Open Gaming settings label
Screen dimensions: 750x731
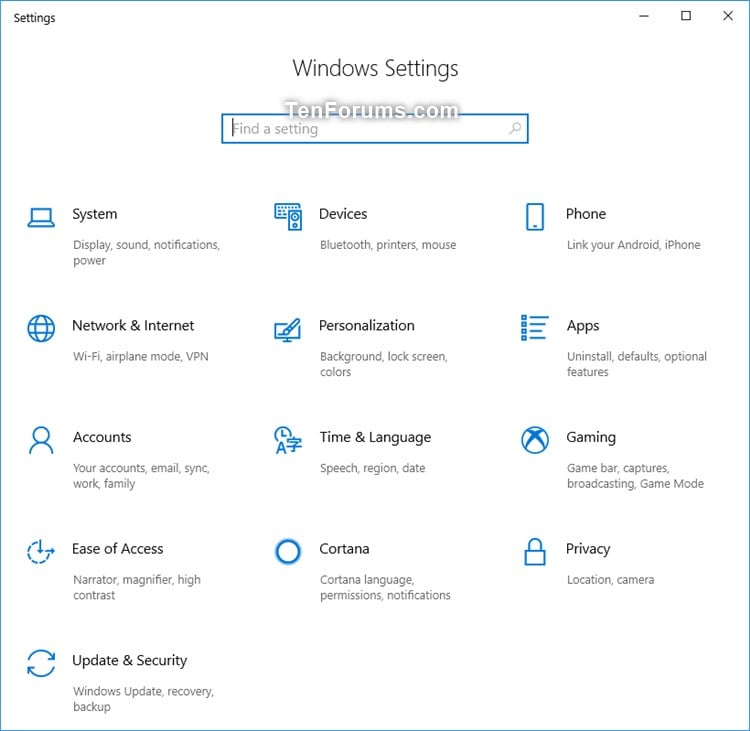591,438
